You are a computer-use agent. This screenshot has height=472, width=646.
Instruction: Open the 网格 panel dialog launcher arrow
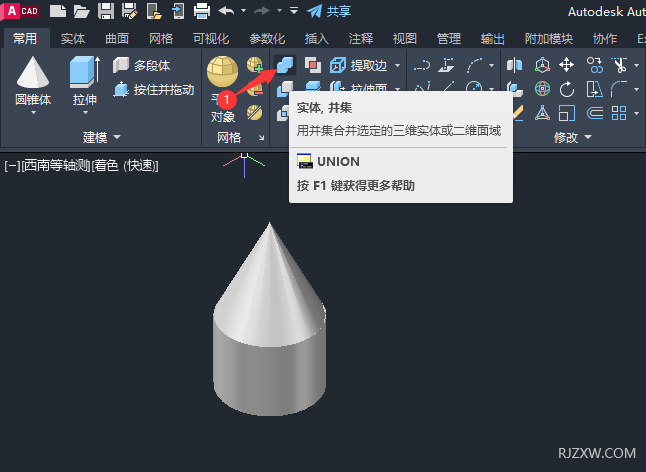pyautogui.click(x=262, y=138)
